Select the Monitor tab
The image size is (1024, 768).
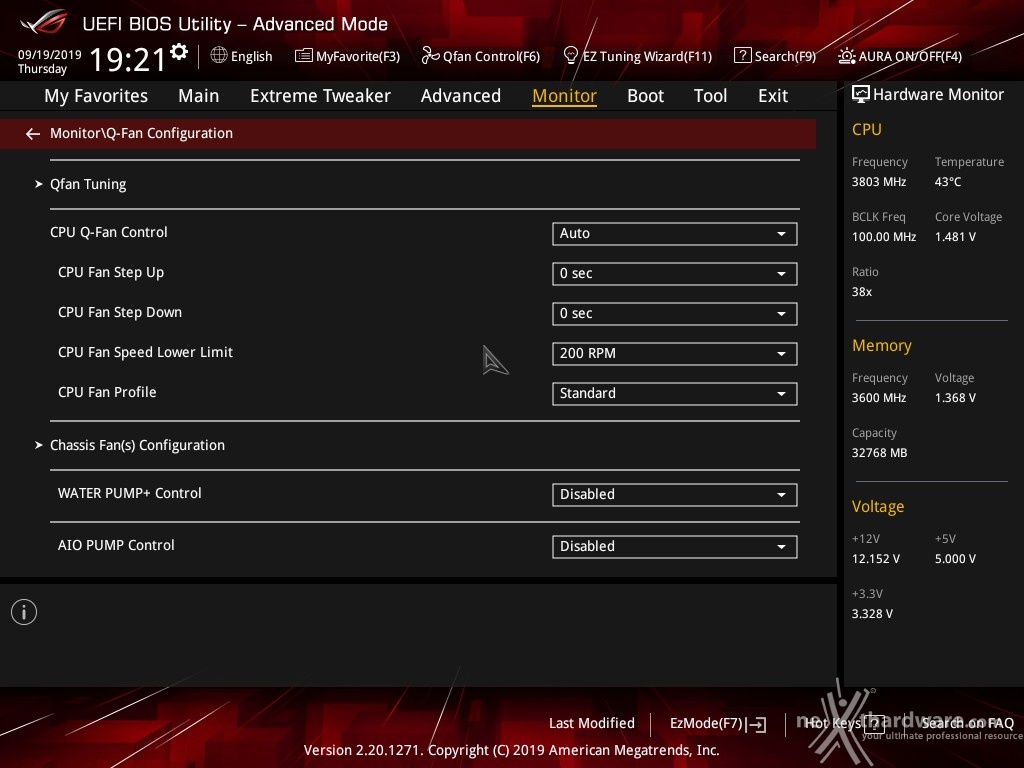tap(564, 96)
